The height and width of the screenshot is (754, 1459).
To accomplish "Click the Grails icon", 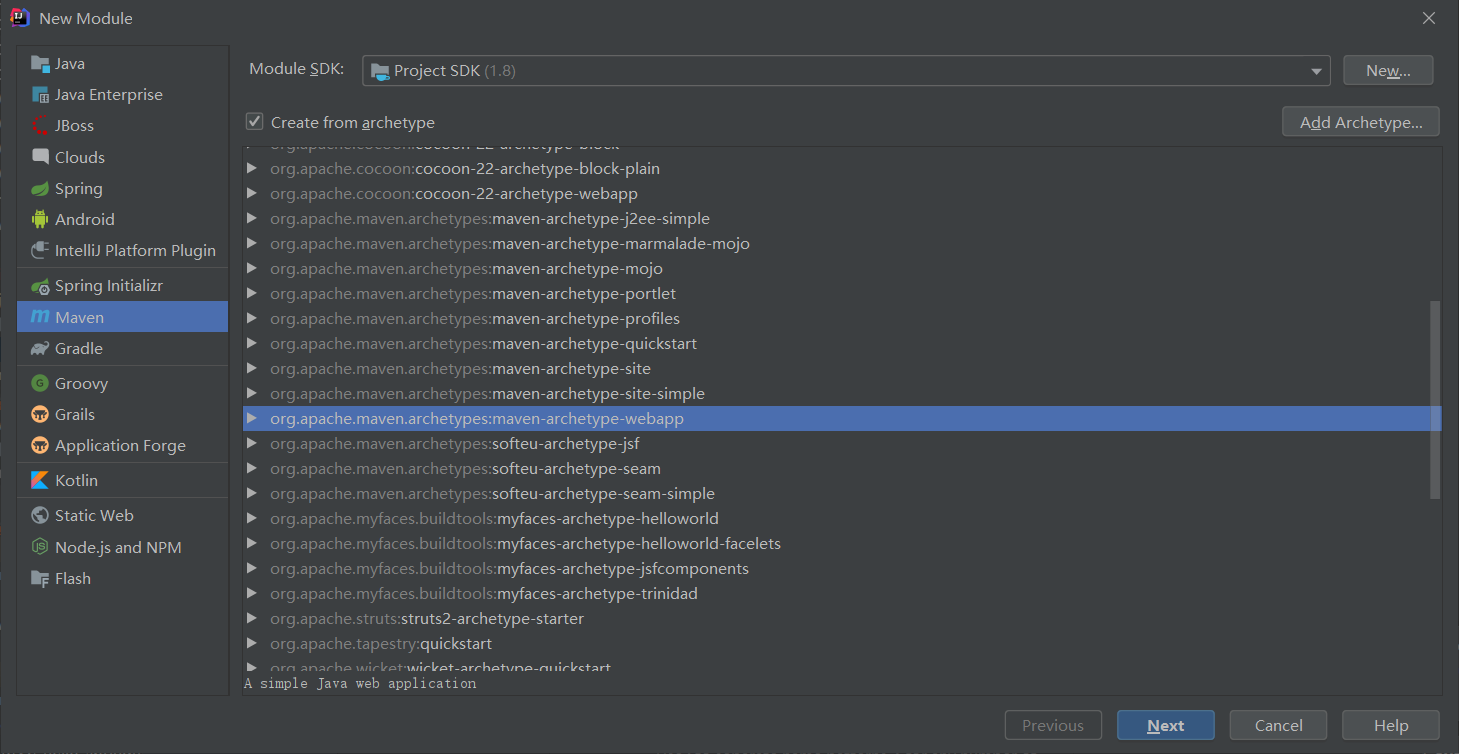I will 40,414.
